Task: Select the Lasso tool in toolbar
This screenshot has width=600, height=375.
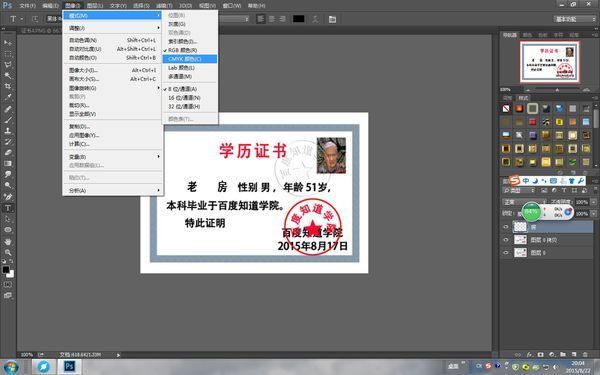Action: pos(8,65)
